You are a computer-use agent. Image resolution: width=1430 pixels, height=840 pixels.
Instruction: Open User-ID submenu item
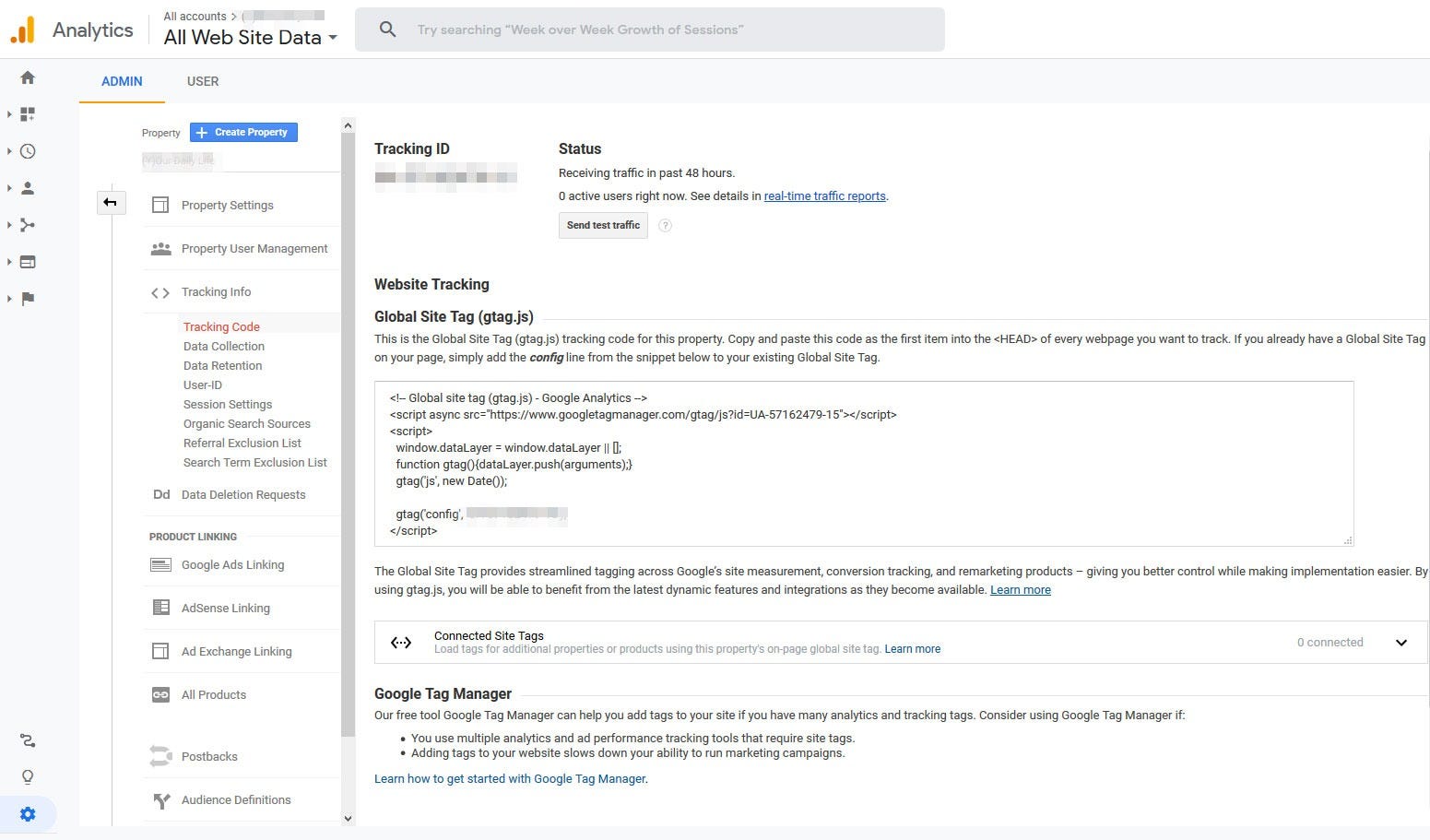(203, 385)
